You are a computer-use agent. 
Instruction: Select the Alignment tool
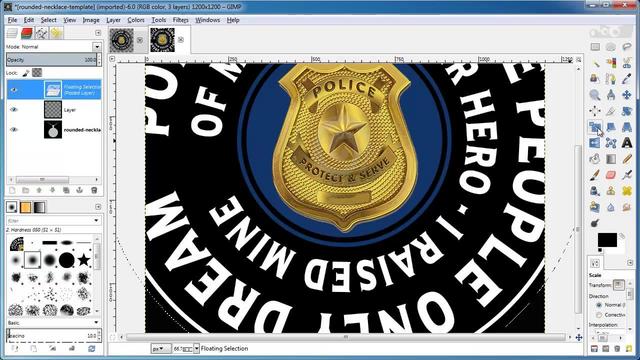(x=595, y=111)
